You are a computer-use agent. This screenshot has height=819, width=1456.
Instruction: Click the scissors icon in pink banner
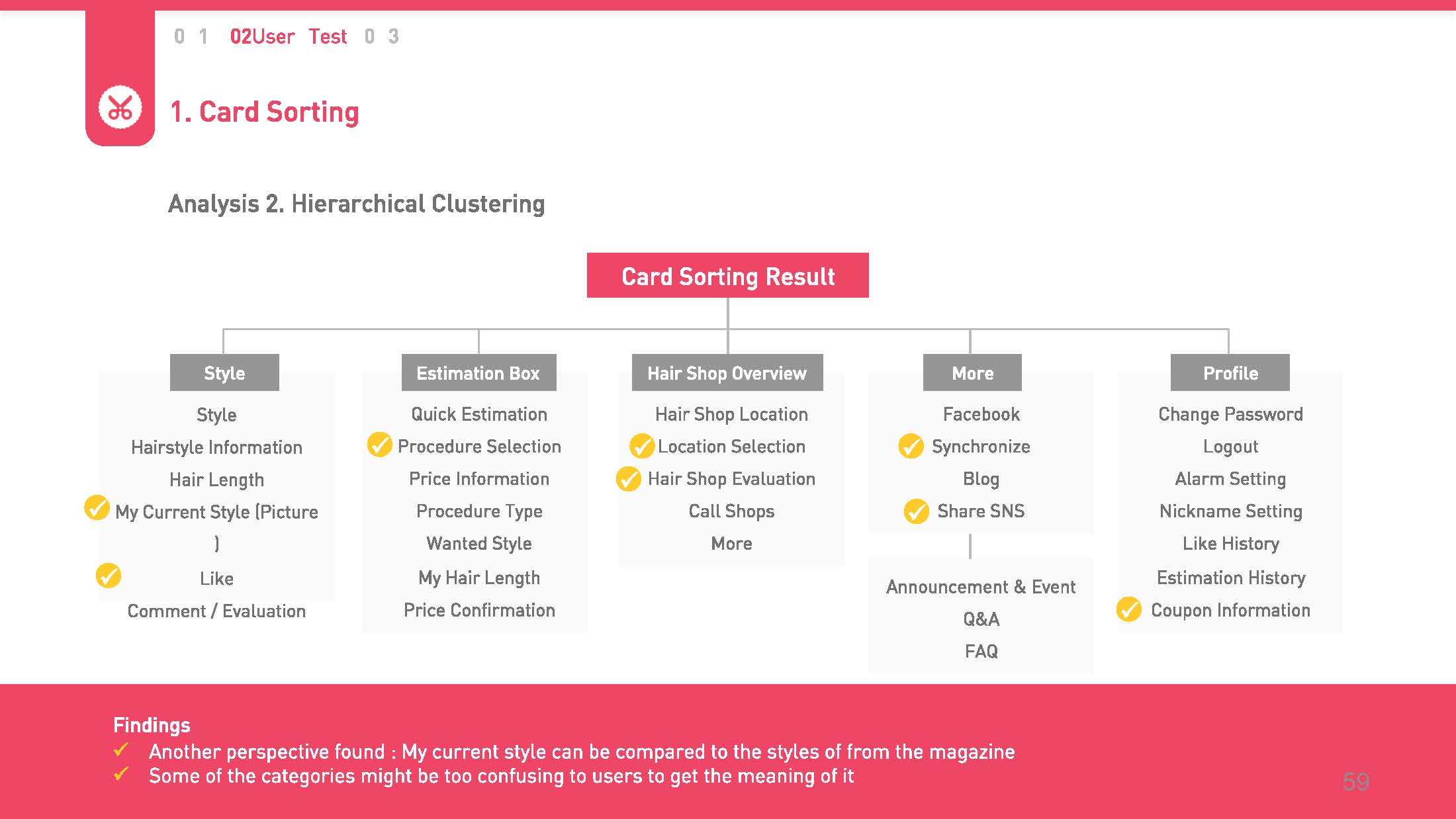tap(120, 107)
